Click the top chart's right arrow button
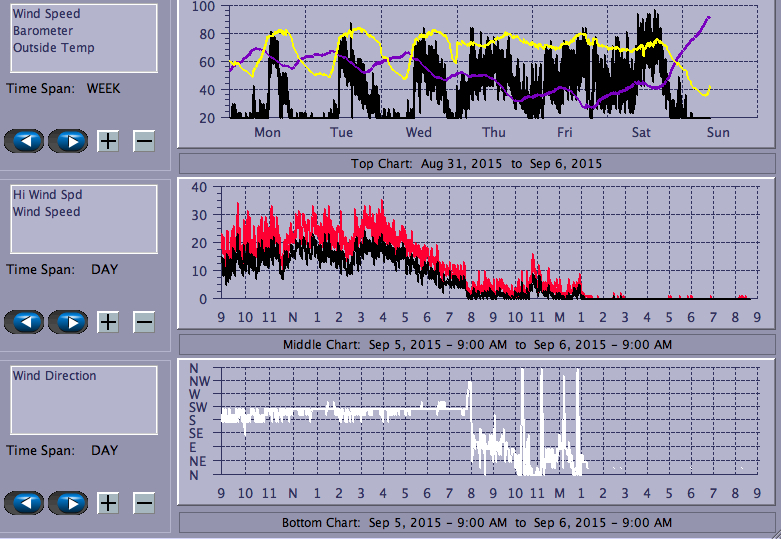 [x=68, y=141]
